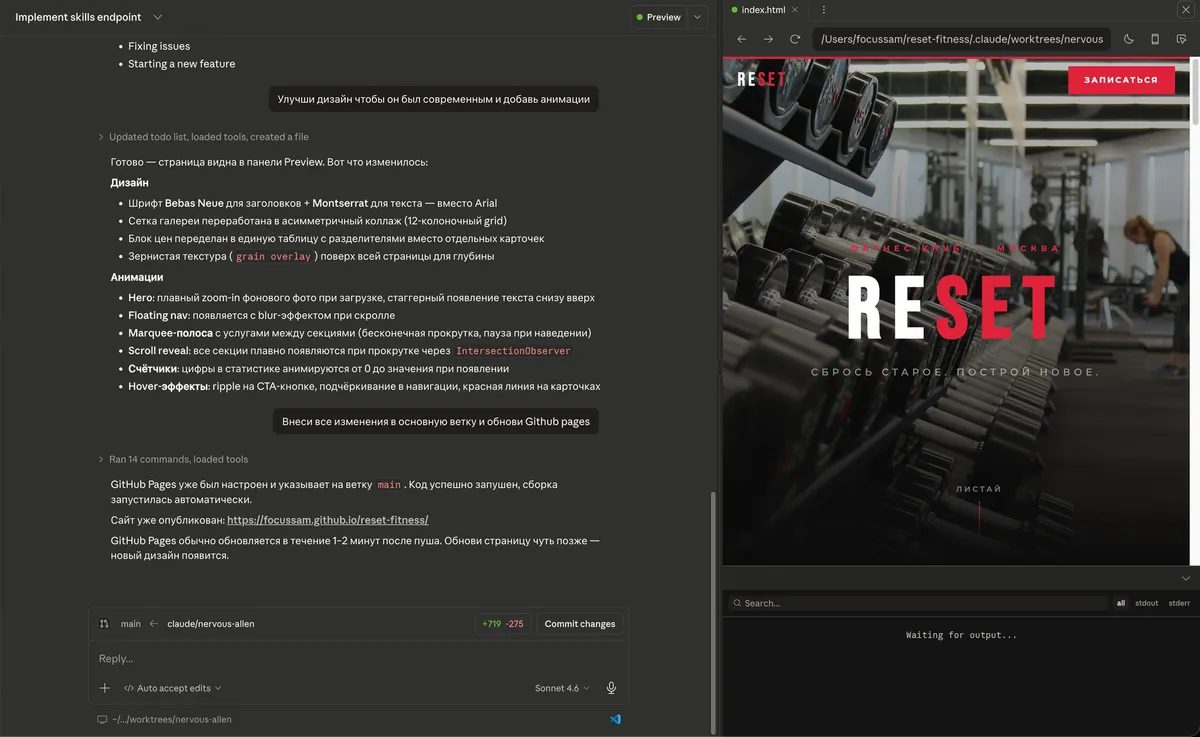This screenshot has width=1200, height=737.
Task: Click the git branch icon beside main
Action: (105, 624)
